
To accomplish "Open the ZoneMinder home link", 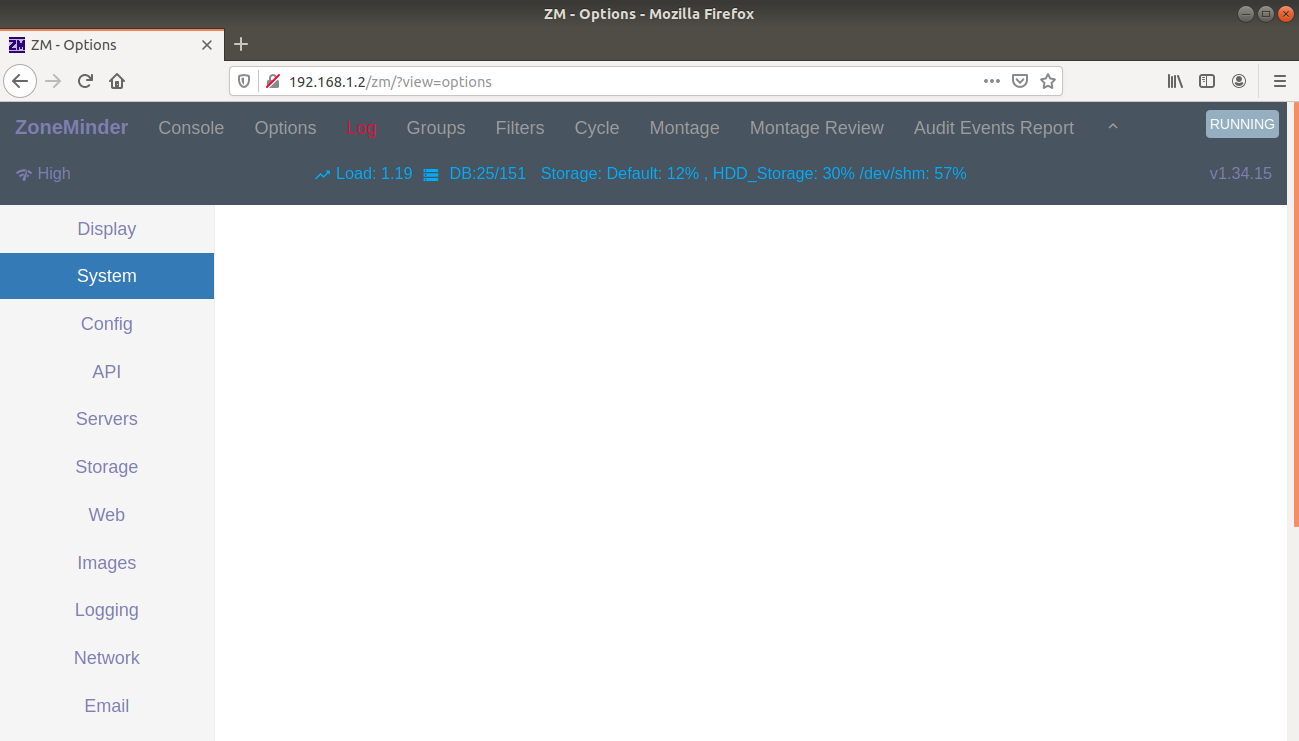I will (72, 127).
